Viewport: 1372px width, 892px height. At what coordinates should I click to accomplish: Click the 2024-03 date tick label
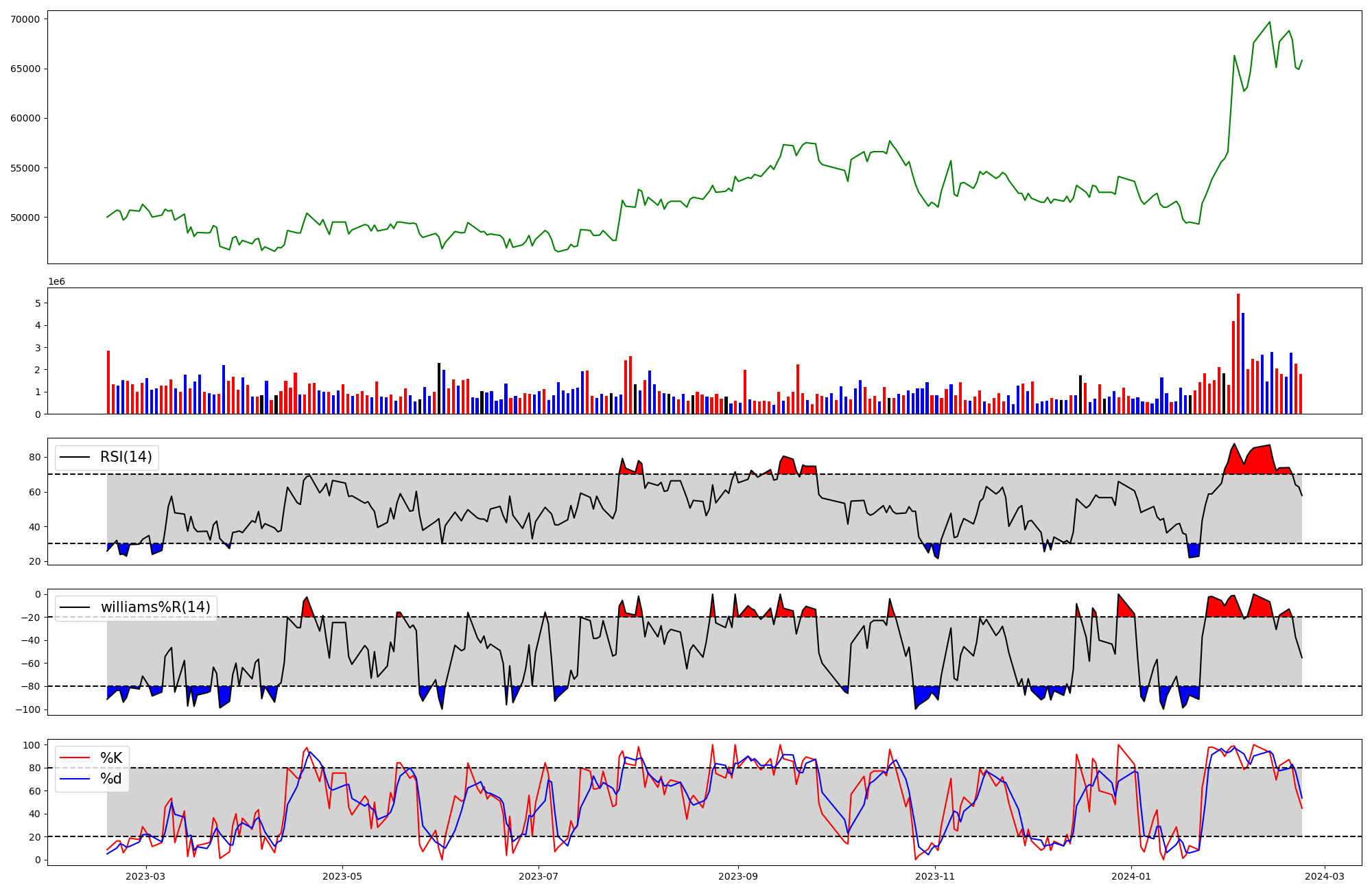pos(1323,876)
